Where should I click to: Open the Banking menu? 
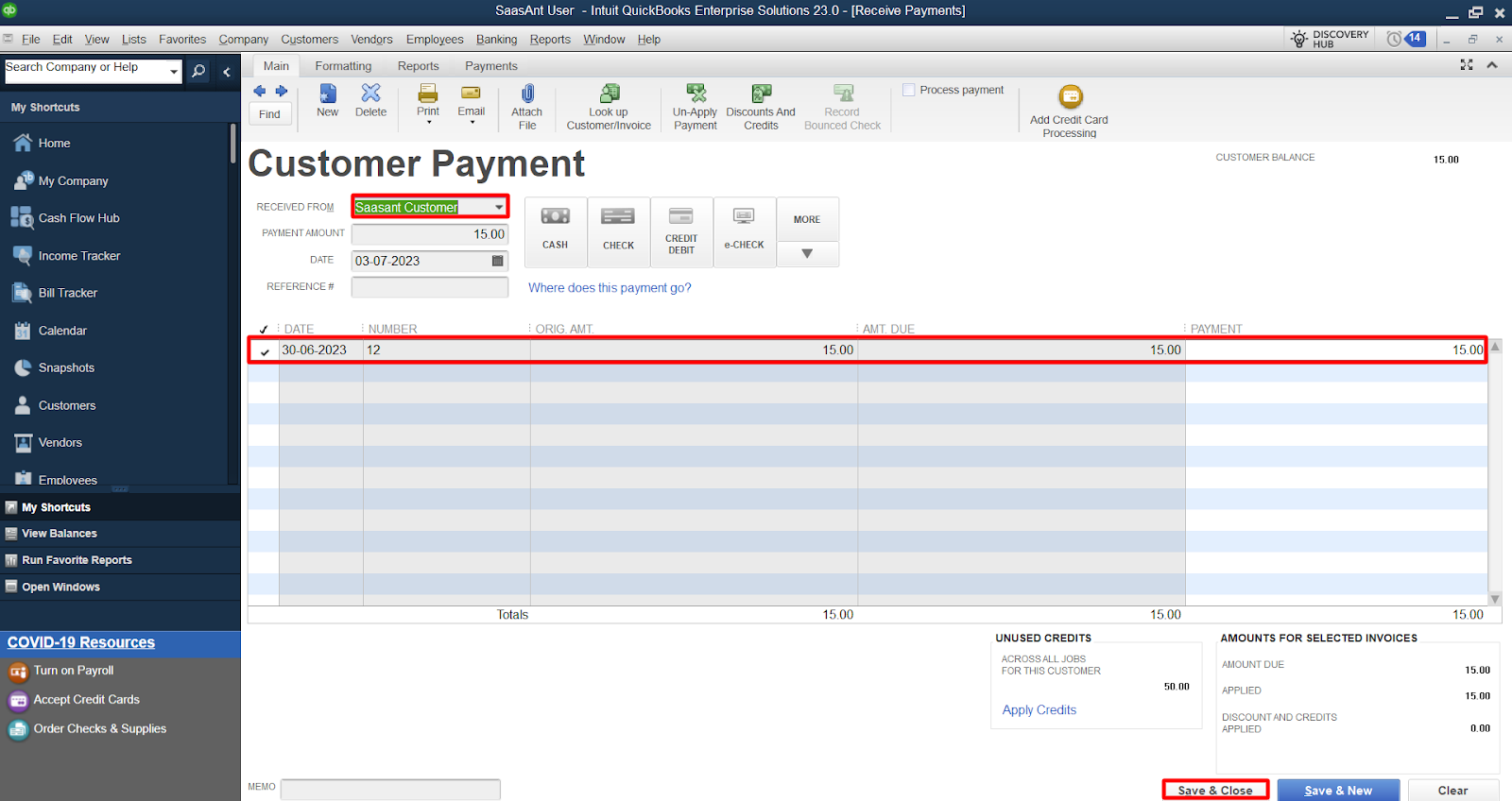496,40
